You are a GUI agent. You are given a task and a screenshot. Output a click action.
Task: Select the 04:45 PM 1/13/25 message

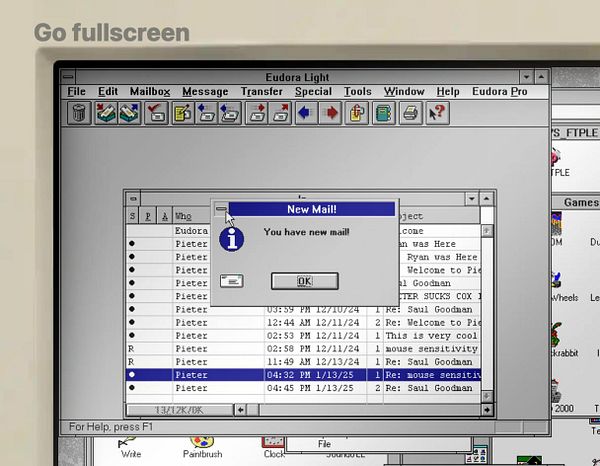pos(303,388)
